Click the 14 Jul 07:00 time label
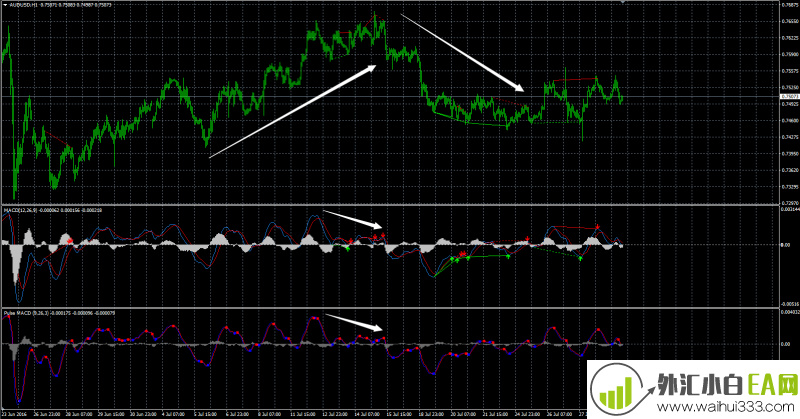 pos(367,414)
